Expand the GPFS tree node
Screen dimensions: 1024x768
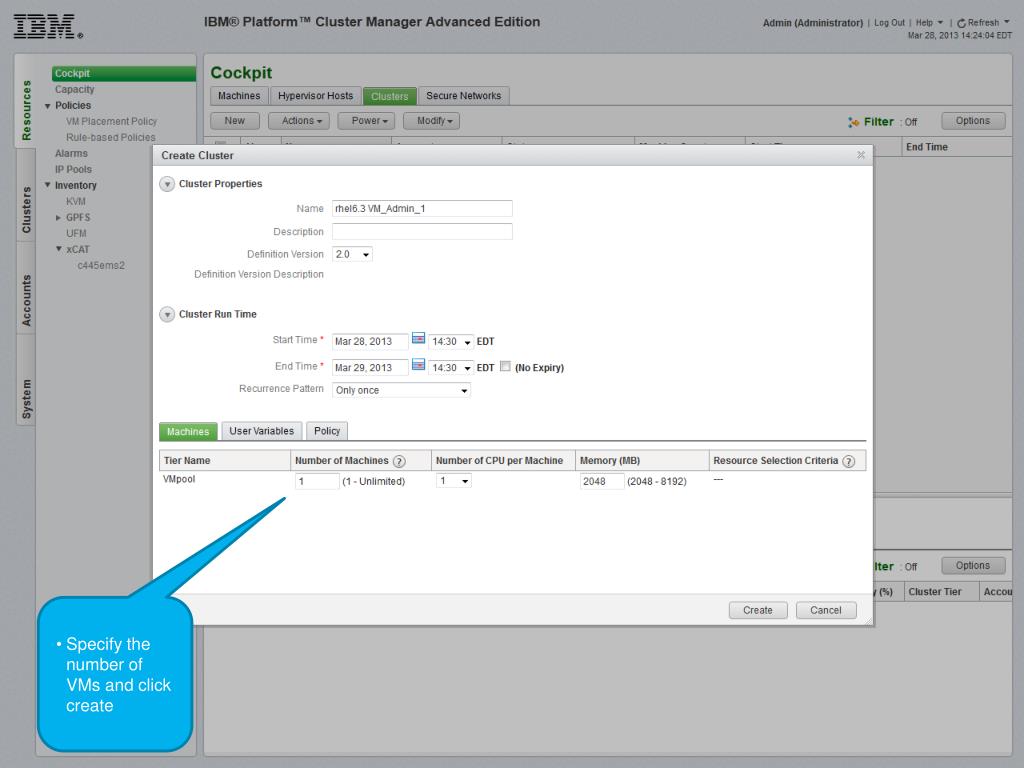[58, 217]
